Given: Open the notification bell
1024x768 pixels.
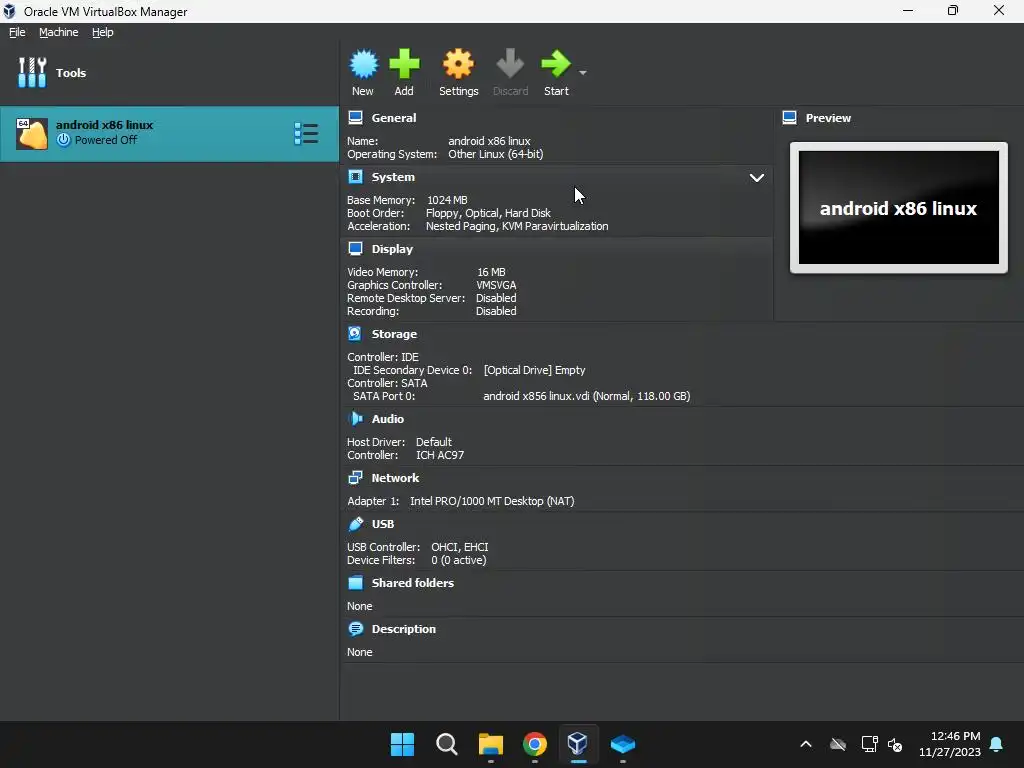Looking at the screenshot, I should tap(997, 744).
